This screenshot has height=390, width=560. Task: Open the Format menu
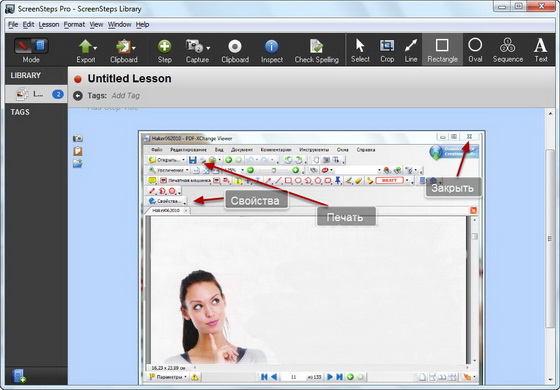[74, 25]
